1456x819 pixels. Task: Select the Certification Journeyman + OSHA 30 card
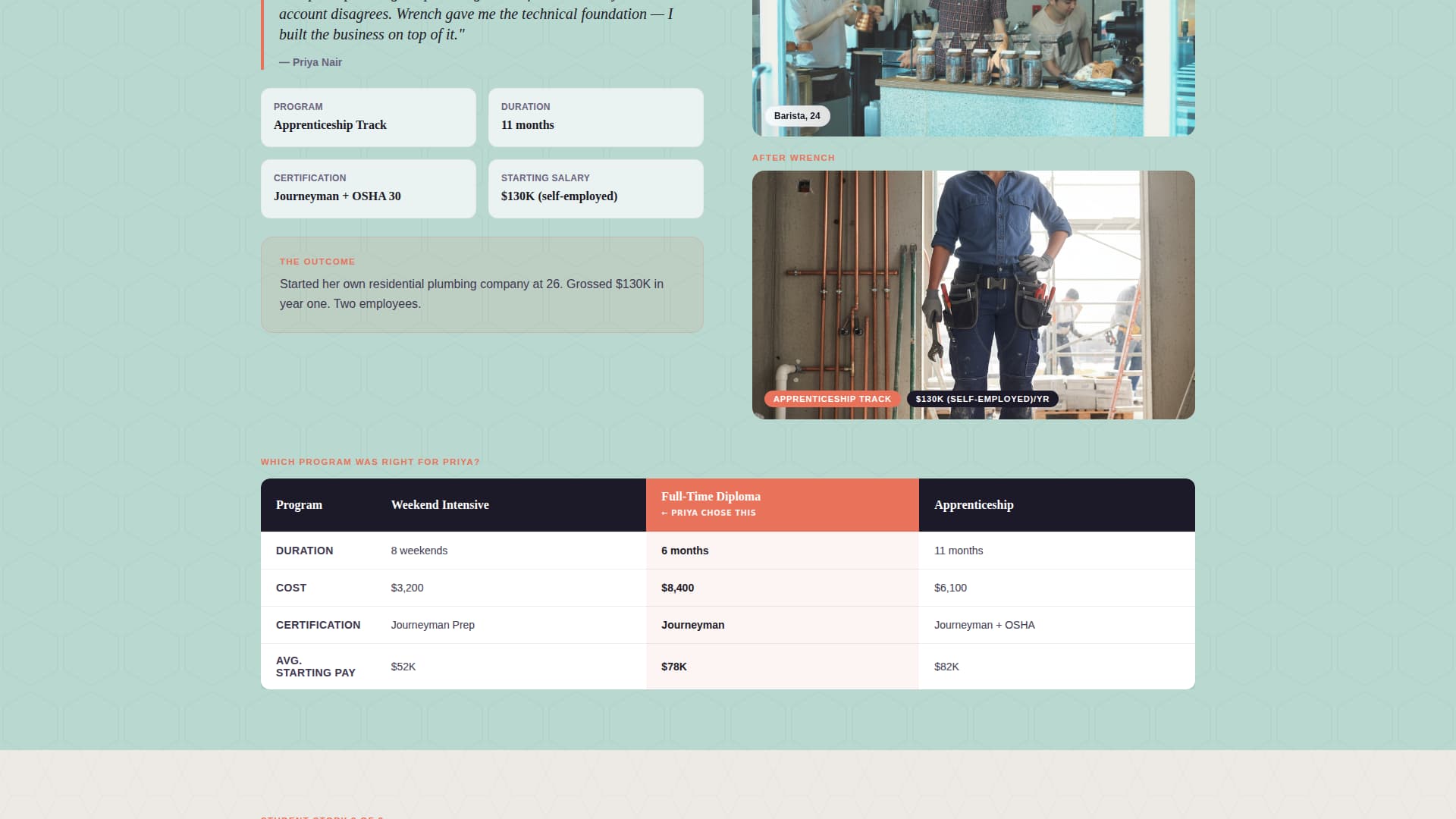[369, 189]
